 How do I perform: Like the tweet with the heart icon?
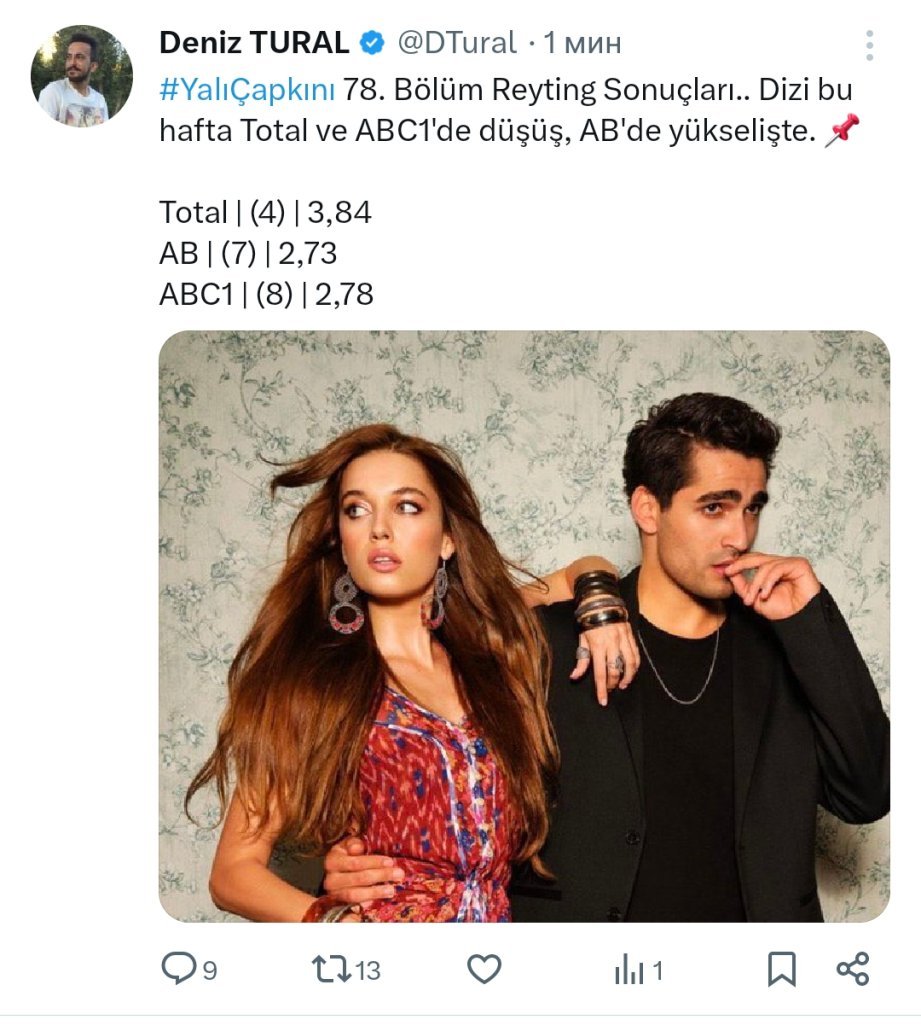tap(484, 968)
